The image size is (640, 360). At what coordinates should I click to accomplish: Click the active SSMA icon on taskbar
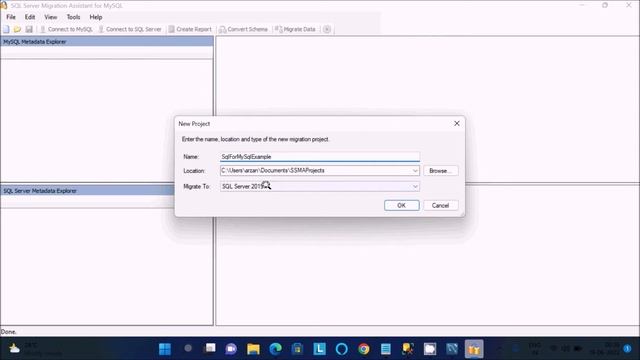tap(474, 349)
